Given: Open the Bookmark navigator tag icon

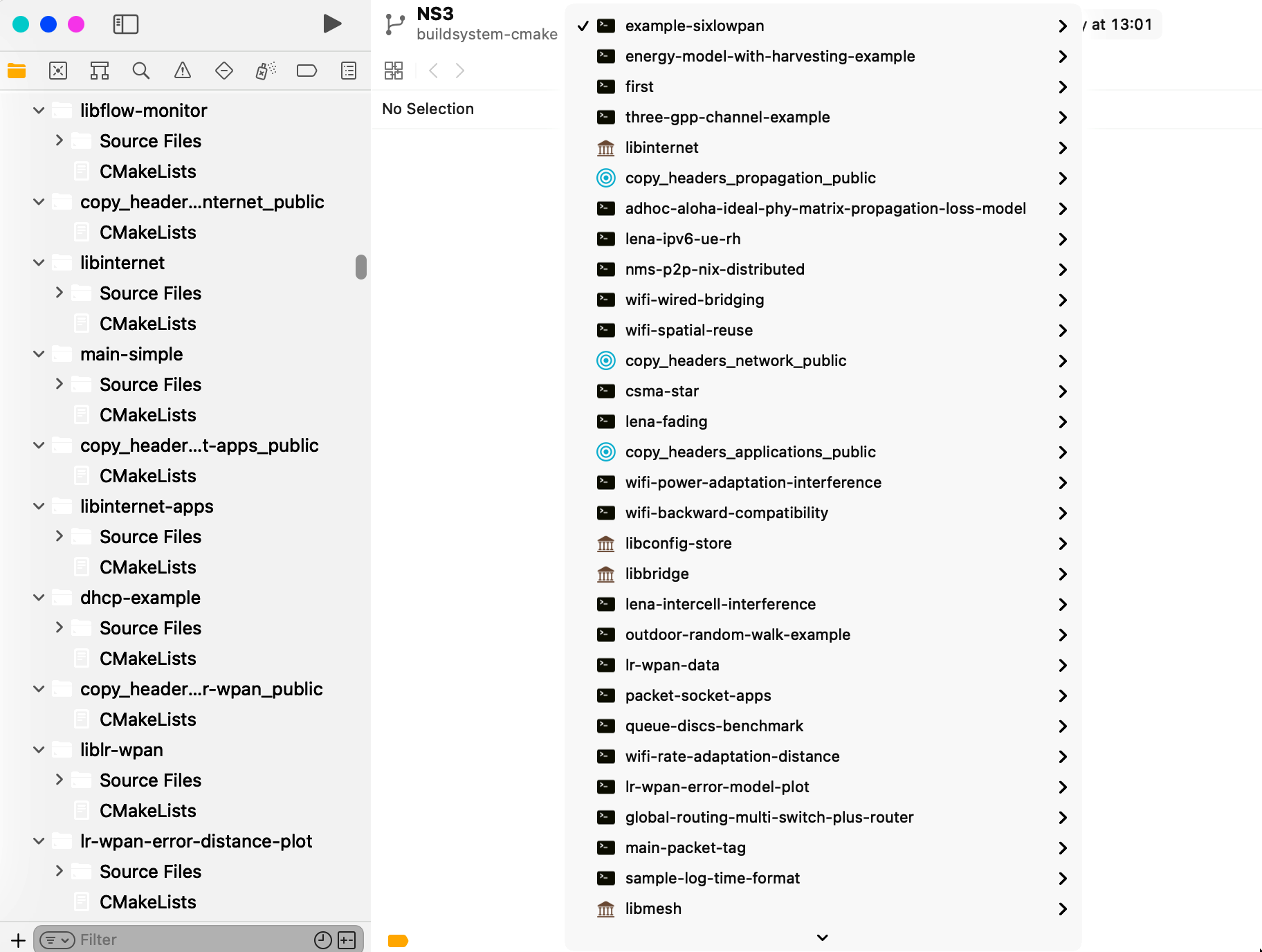Looking at the screenshot, I should click(307, 70).
